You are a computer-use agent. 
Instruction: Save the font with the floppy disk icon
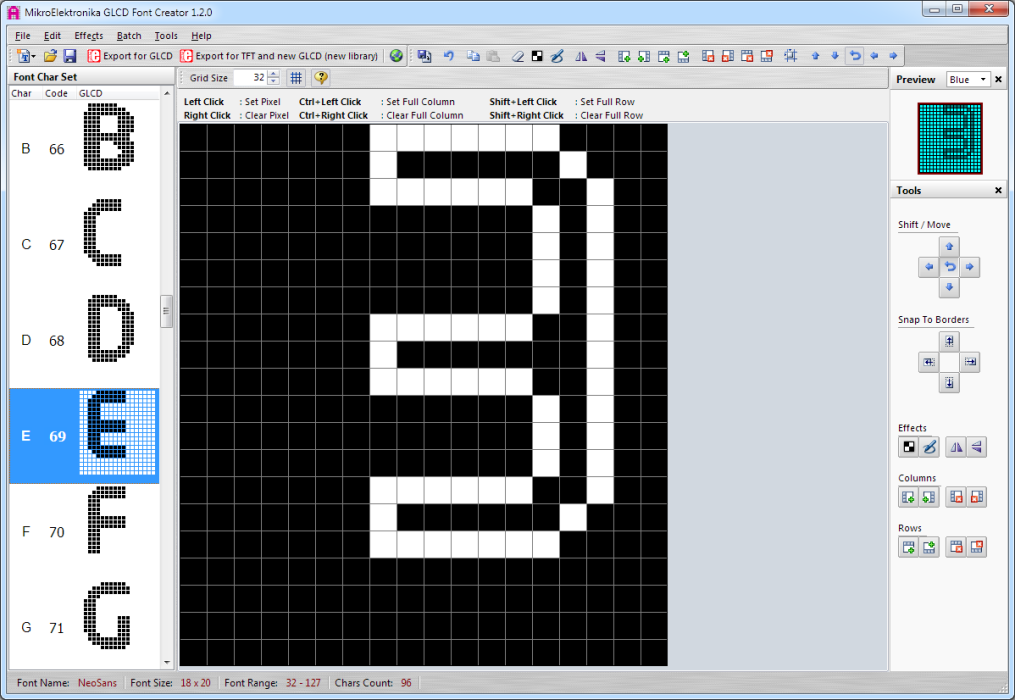69,56
